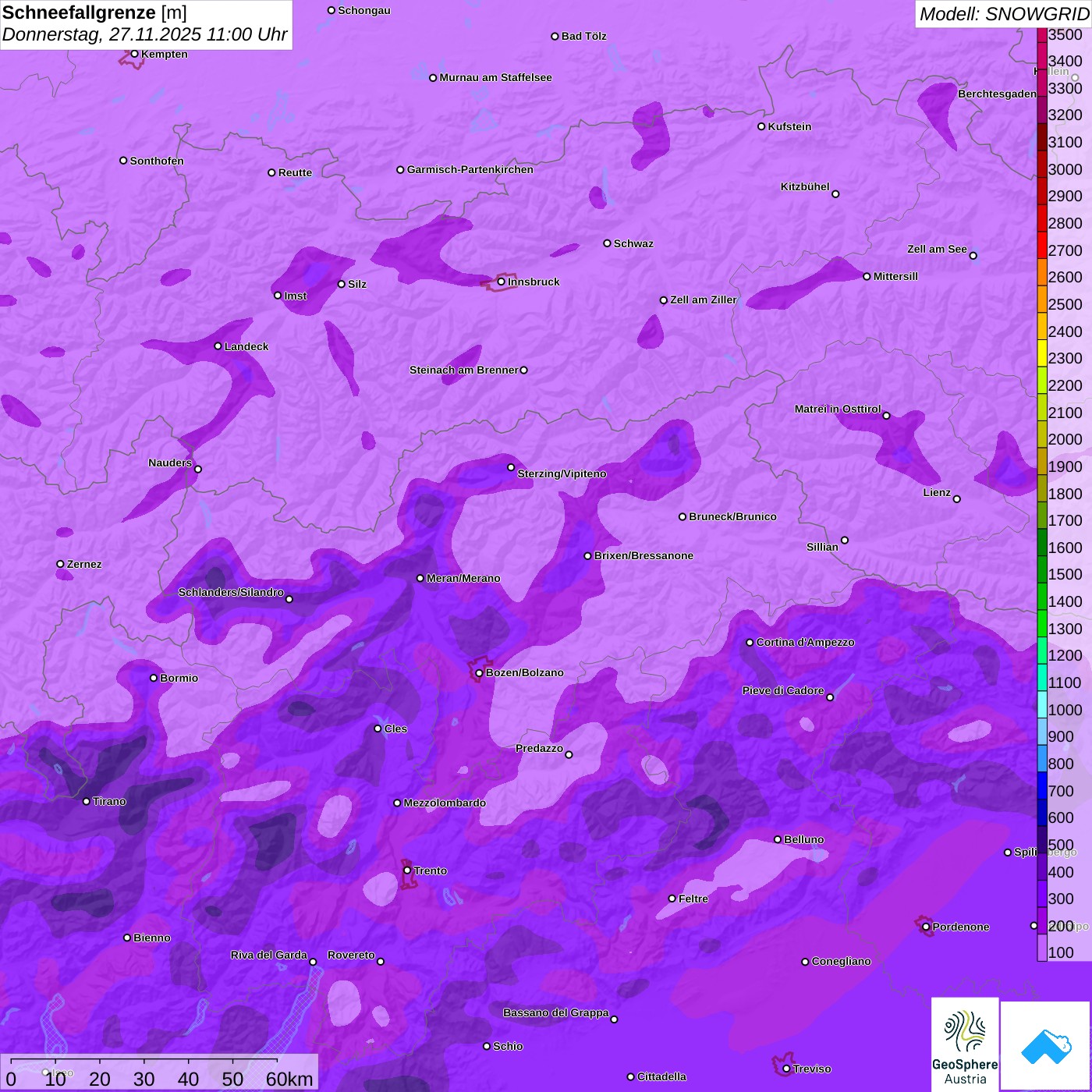Select the orange 2500 legend color swatch
This screenshot has height=1092, width=1092.
tap(1042, 300)
